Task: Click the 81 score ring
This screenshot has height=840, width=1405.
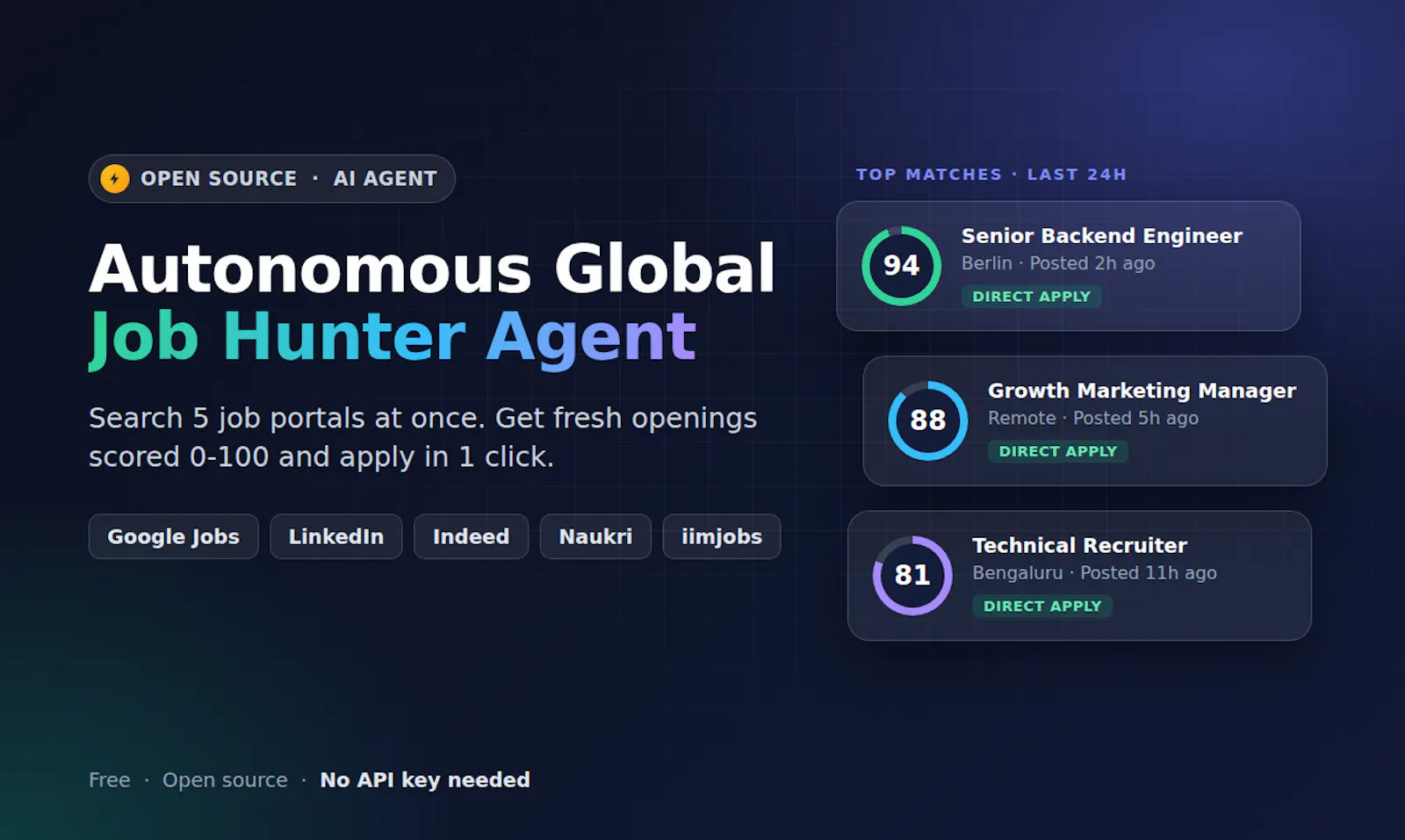Action: pyautogui.click(x=912, y=576)
